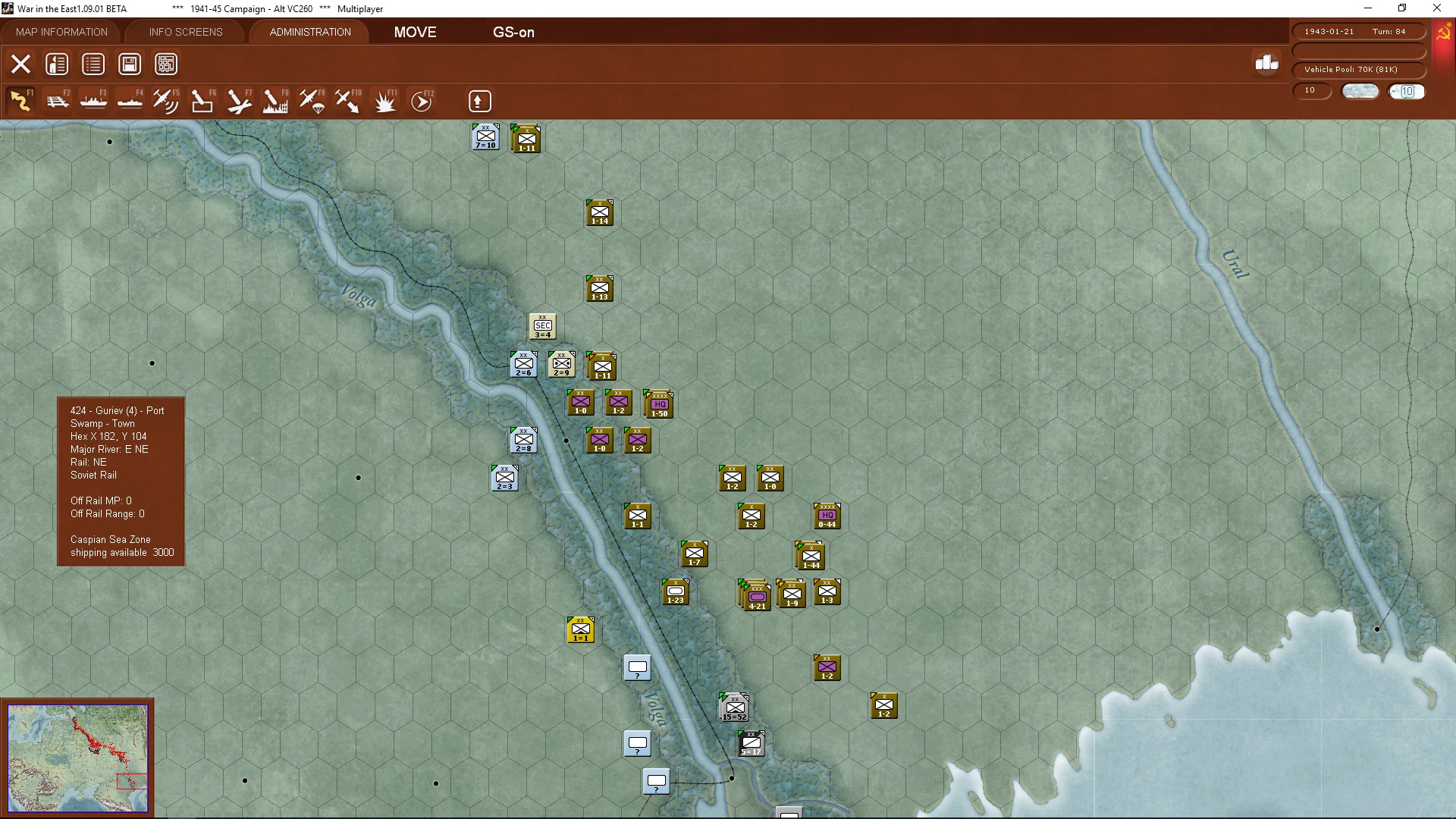This screenshot has height=819, width=1456.
Task: Select F5 air recon mode icon
Action: (165, 101)
